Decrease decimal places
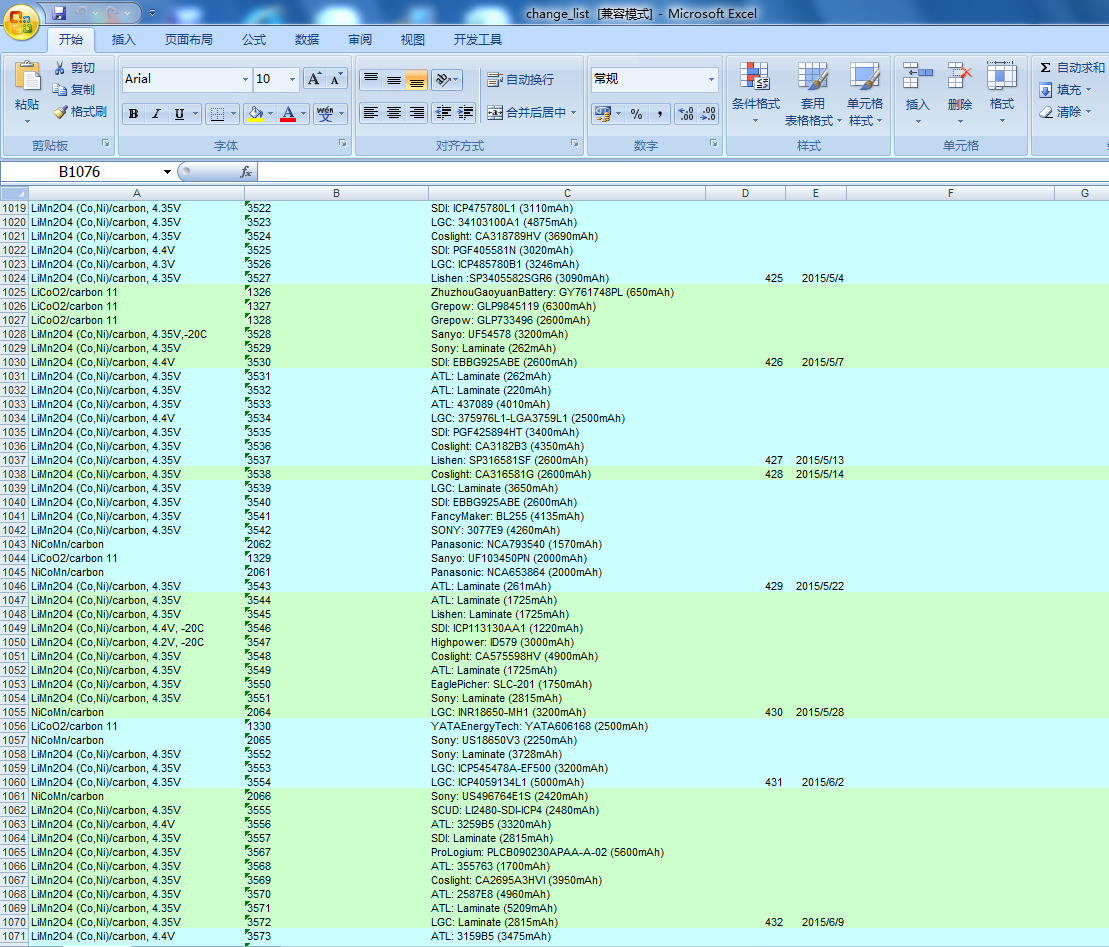The height and width of the screenshot is (947, 1109). click(708, 113)
